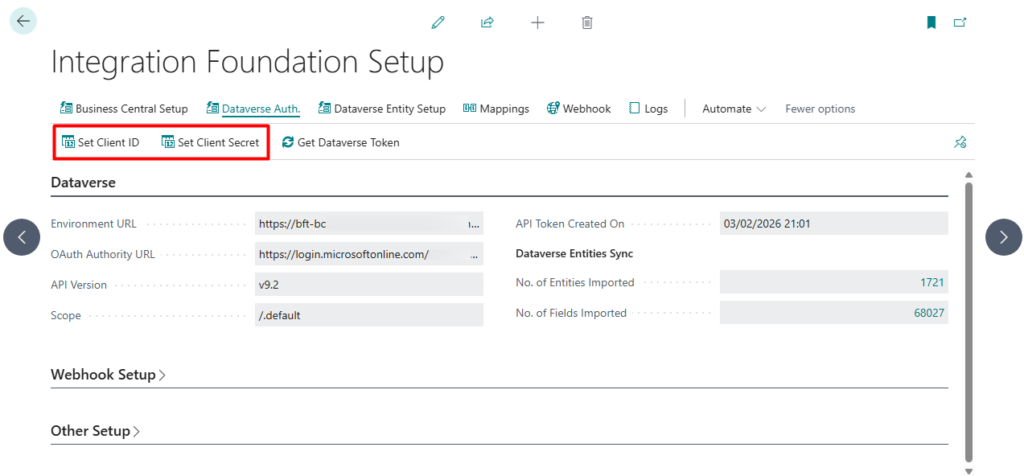Go to previous record arrow

click(x=22, y=237)
